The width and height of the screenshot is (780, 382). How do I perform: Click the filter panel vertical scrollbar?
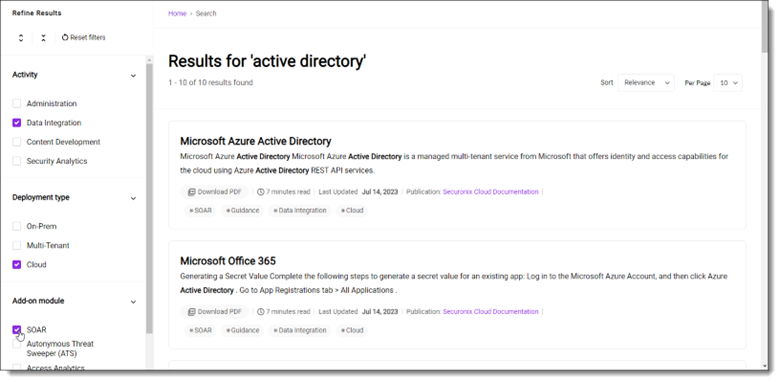(149, 199)
